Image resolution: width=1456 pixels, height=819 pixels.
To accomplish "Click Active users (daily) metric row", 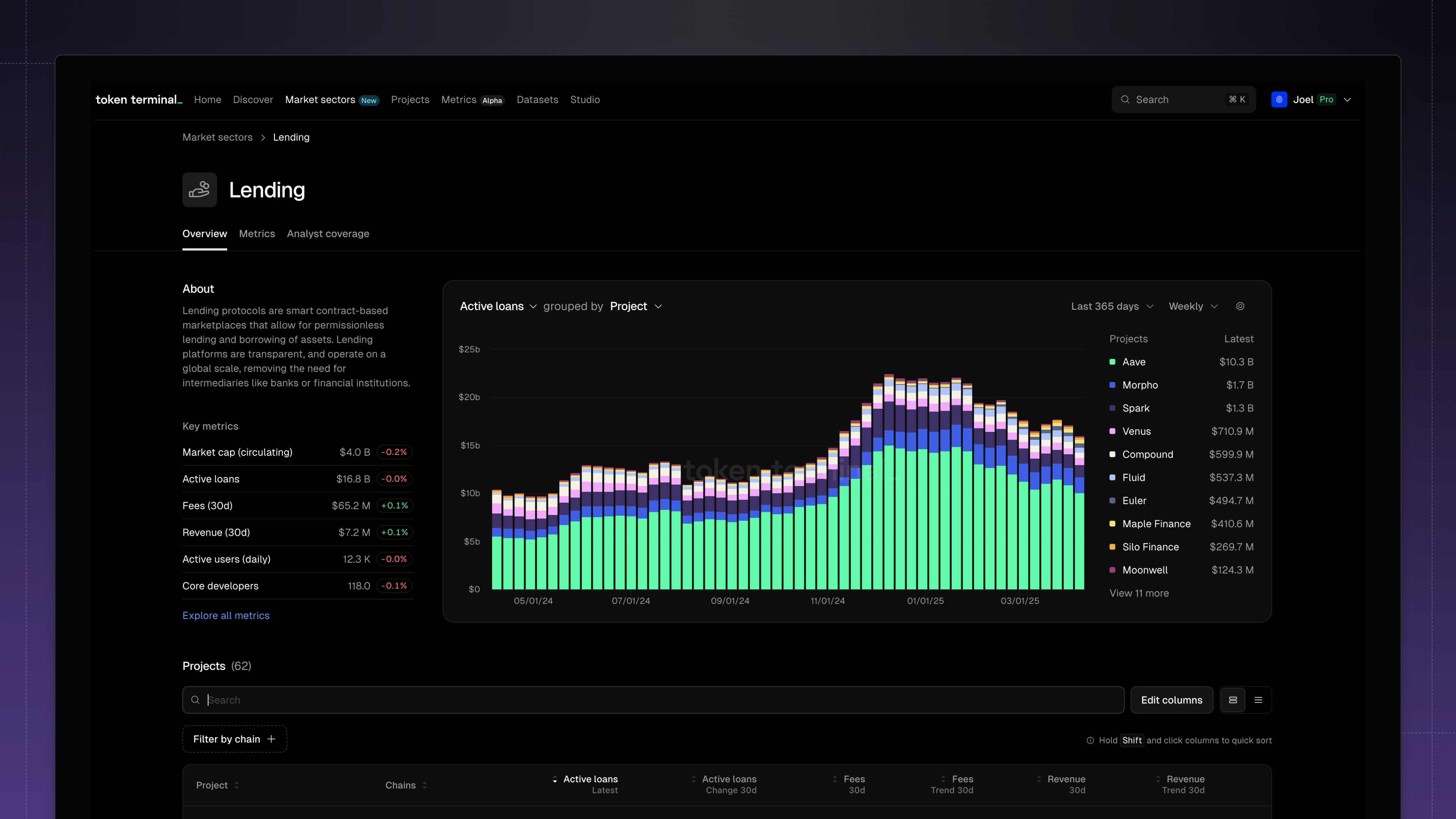I will click(x=298, y=559).
